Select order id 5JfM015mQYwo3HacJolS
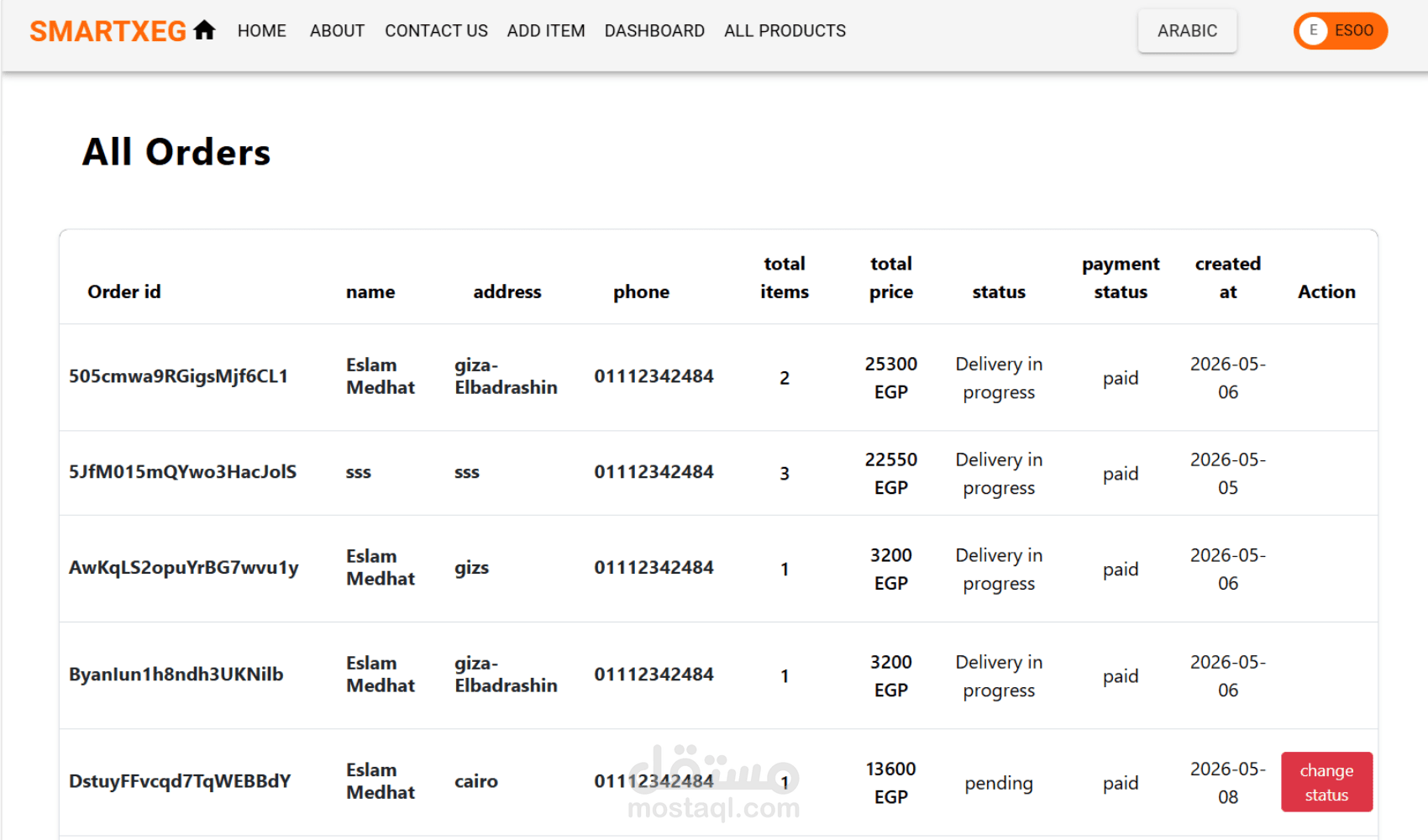 (182, 472)
